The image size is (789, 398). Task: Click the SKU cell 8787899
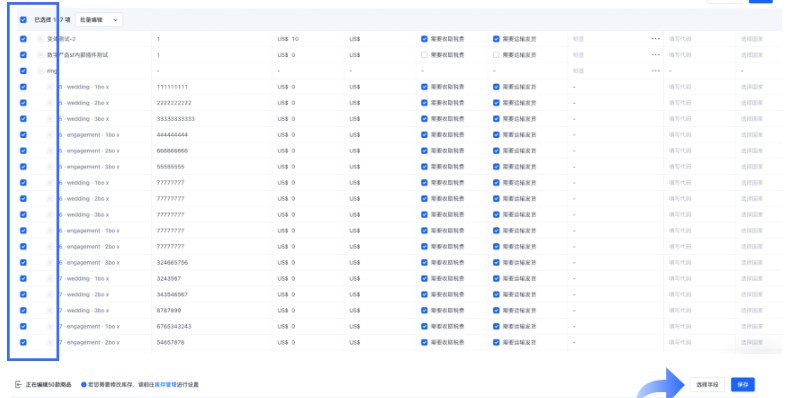tap(169, 310)
